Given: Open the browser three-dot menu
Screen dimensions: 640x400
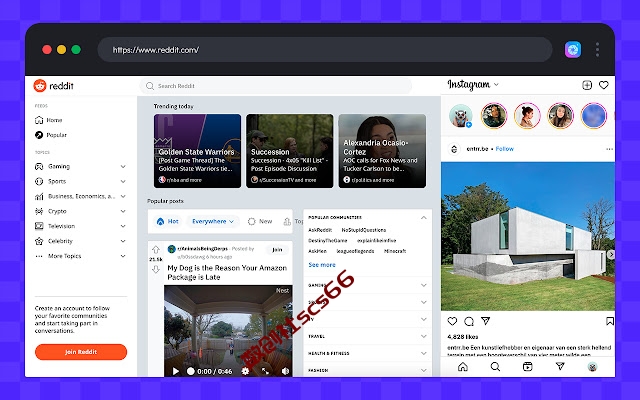Looking at the screenshot, I should coord(597,50).
